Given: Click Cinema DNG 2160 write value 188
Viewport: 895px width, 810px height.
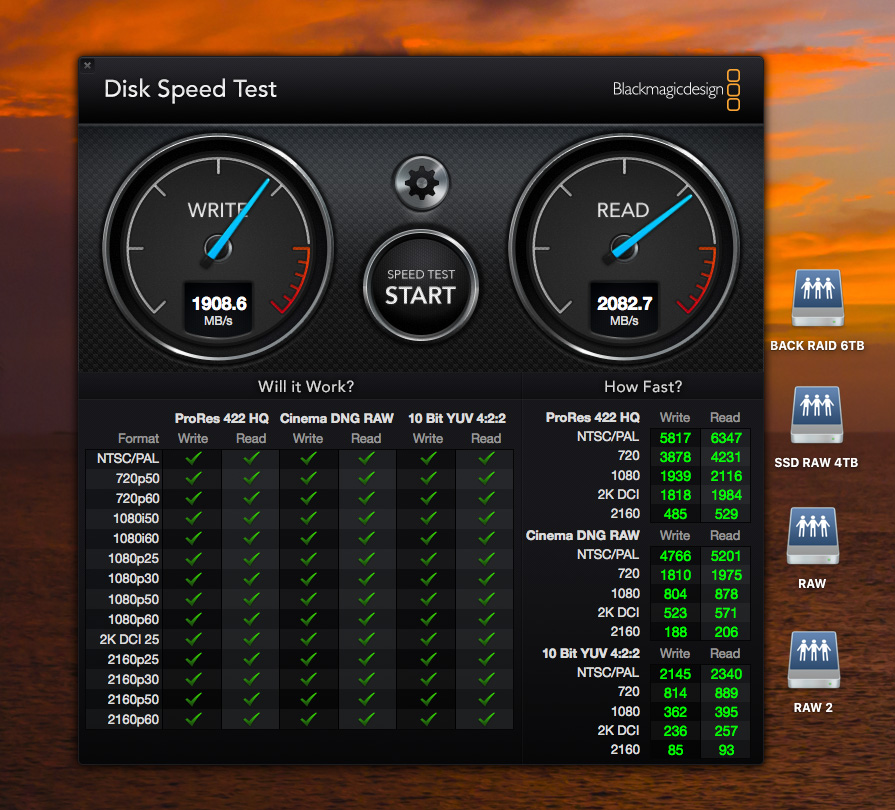Looking at the screenshot, I should [675, 632].
